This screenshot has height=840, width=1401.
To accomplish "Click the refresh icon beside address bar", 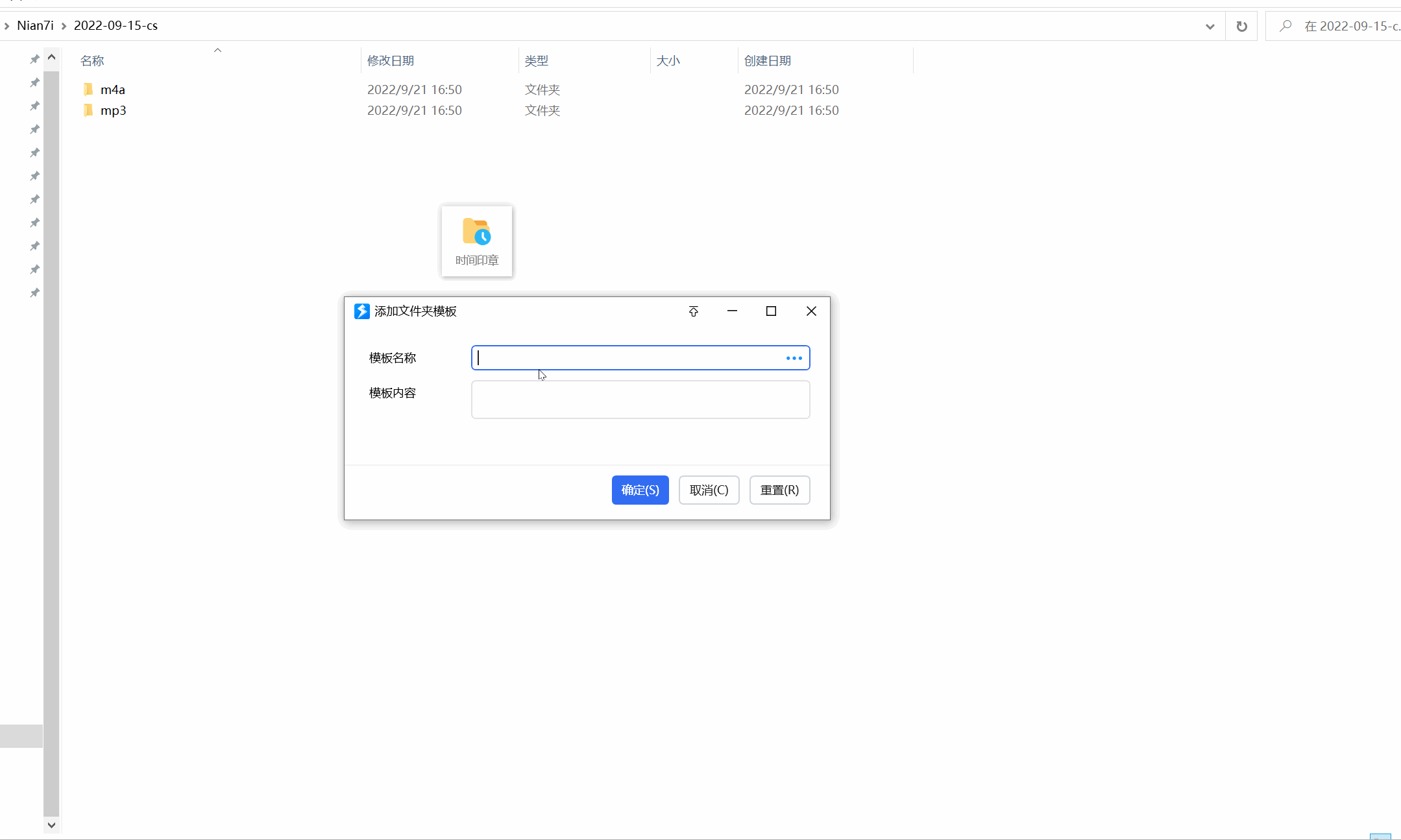I will [1241, 26].
